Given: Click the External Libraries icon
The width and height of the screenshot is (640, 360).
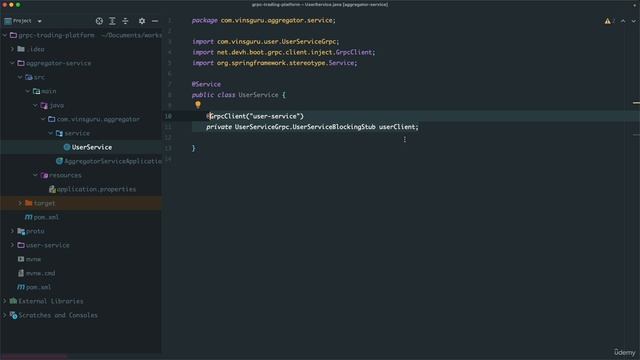Looking at the screenshot, I should click(x=13, y=301).
